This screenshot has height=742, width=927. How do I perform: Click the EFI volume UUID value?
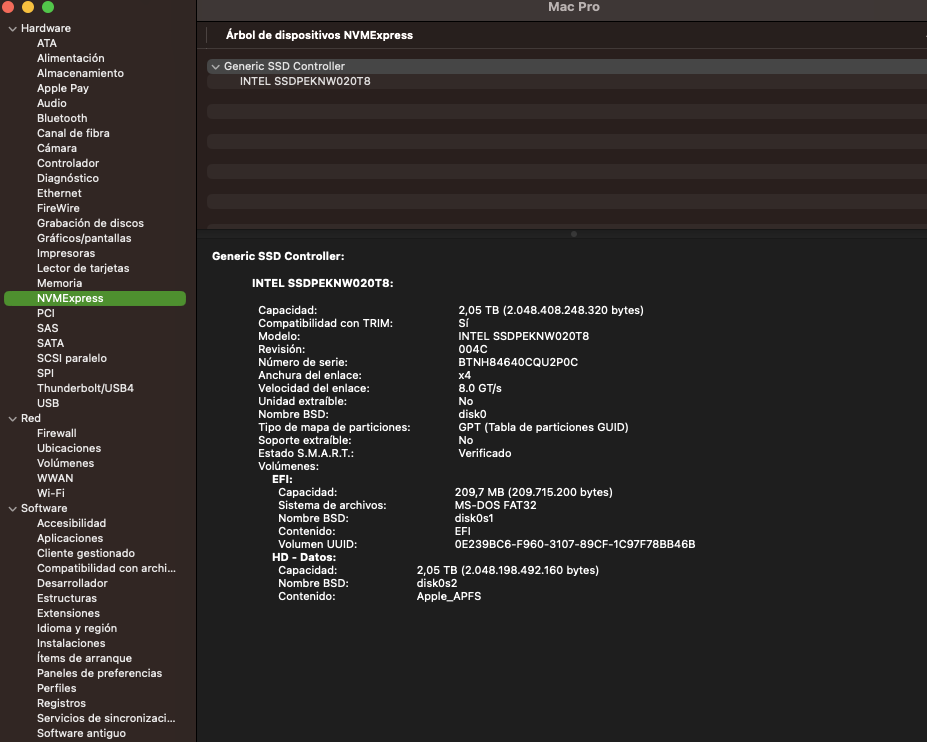click(x=575, y=545)
